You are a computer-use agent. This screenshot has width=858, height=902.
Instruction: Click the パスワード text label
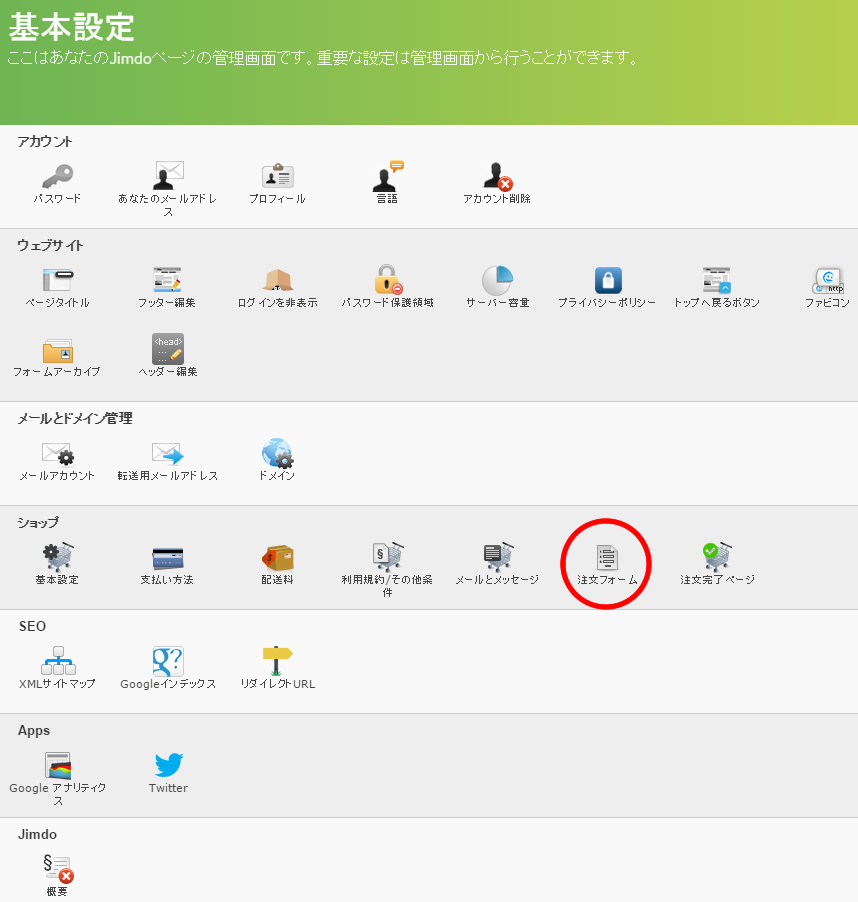point(57,198)
